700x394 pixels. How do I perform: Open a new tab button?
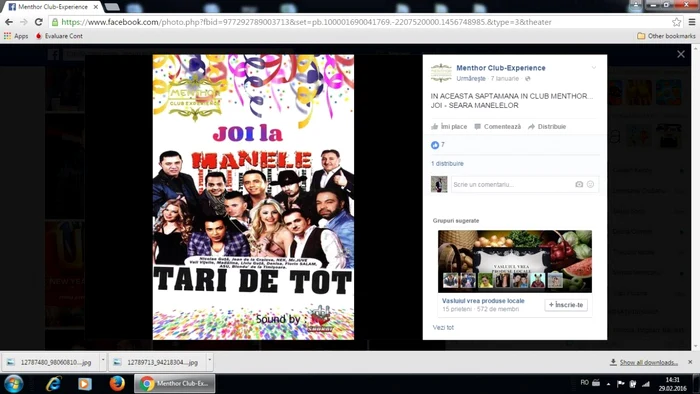(x=112, y=7)
